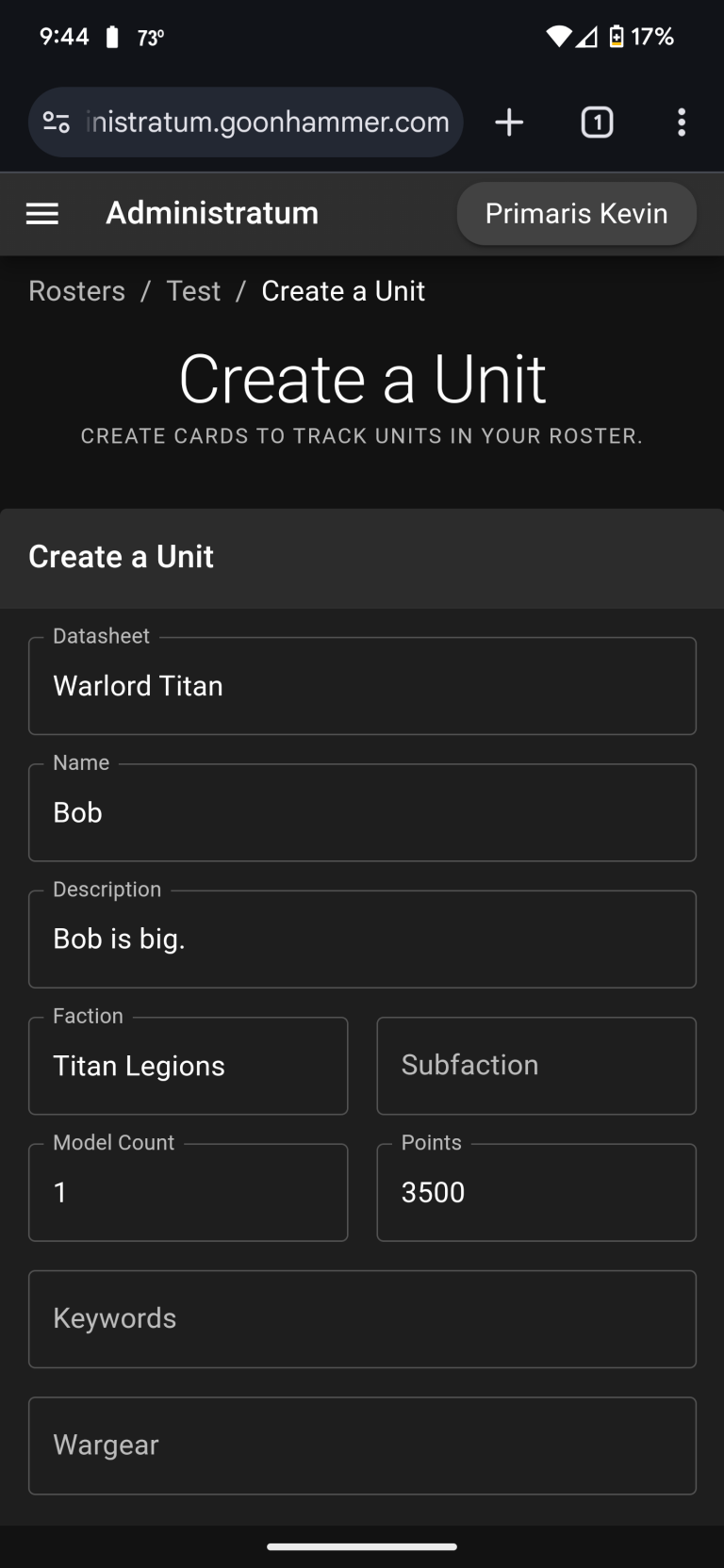Screen dimensions: 724x1568
Task: Click the site permissions icon in the address bar
Action: 57,122
